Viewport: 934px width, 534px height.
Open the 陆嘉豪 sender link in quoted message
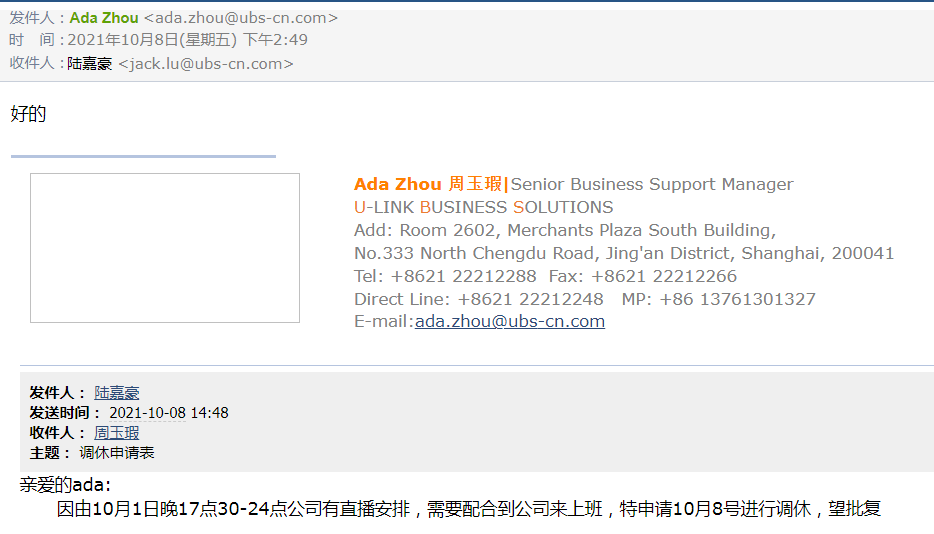(117, 393)
